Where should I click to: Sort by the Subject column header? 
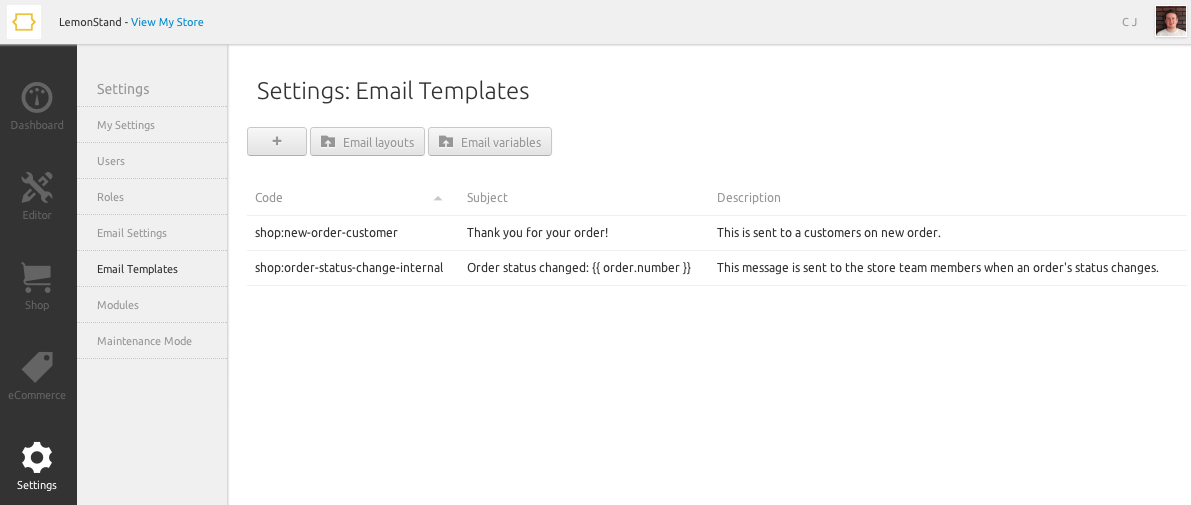pyautogui.click(x=487, y=197)
